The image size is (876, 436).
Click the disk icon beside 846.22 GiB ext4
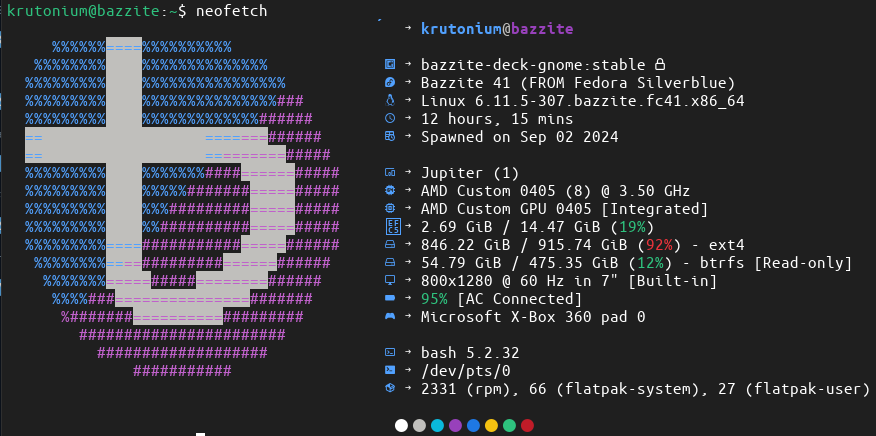(390, 244)
